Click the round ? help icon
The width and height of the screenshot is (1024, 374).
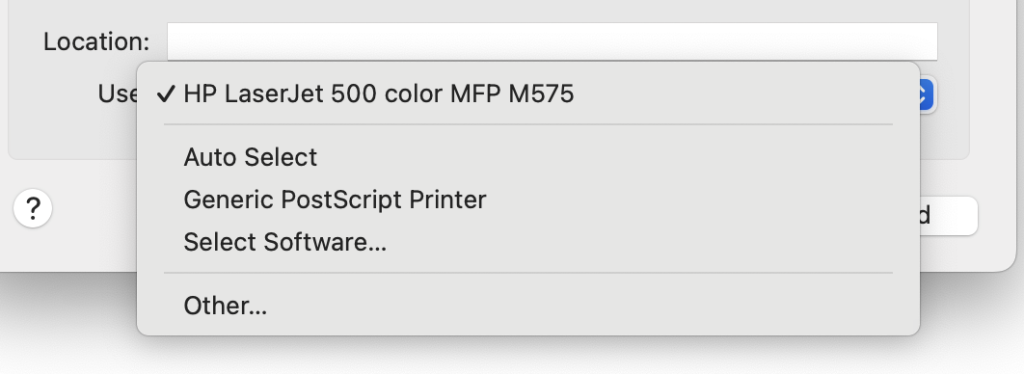point(33,209)
